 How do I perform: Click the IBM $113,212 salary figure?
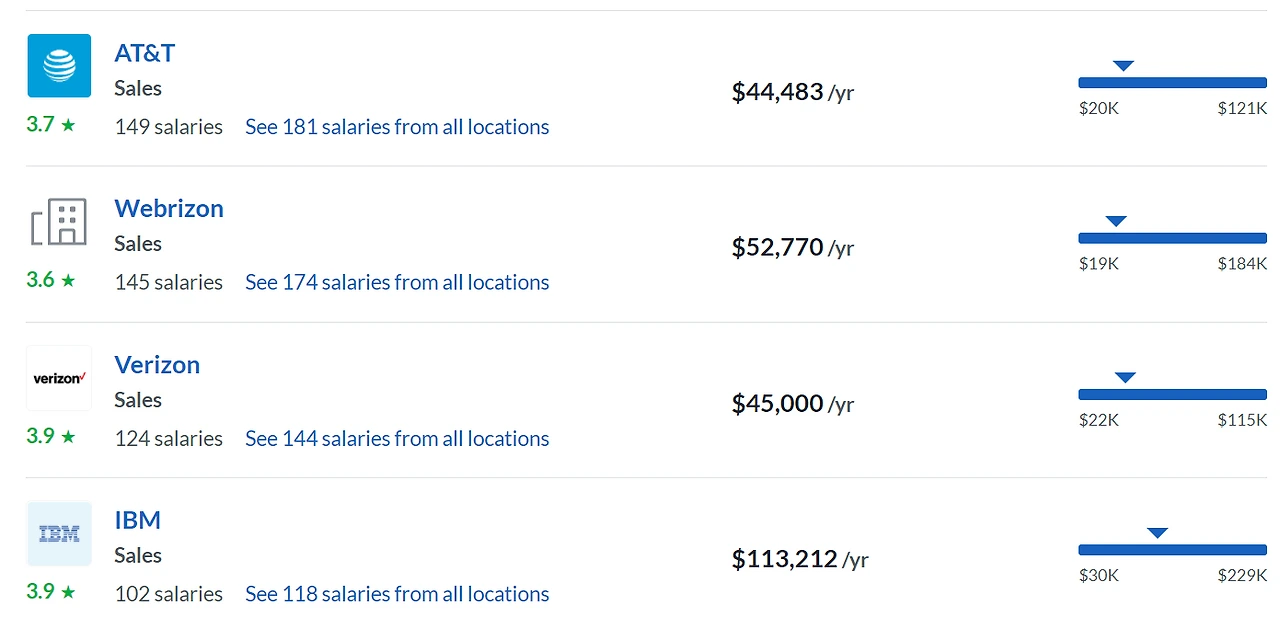click(x=785, y=559)
